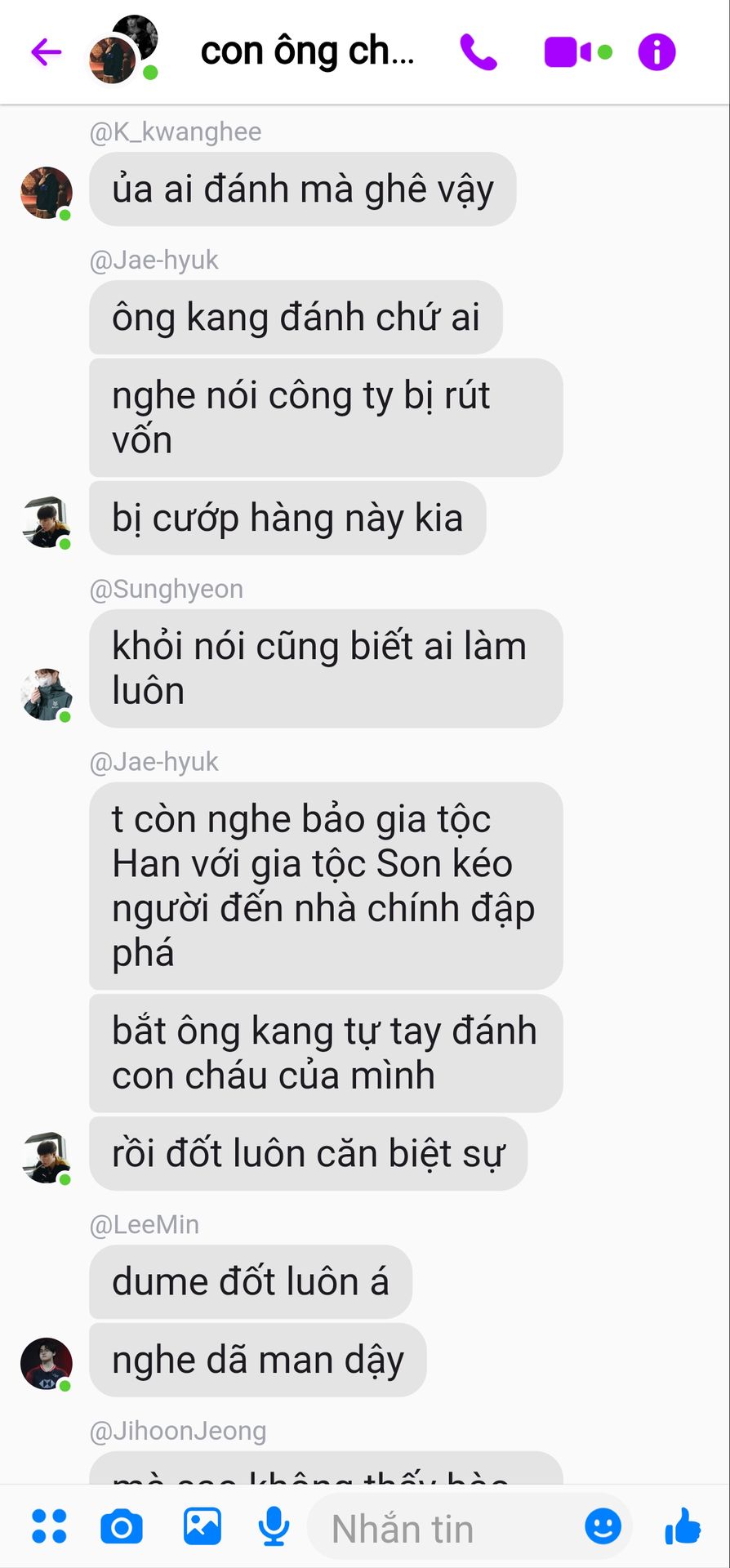730x1568 pixels.
Task: Select message "rồi đốt luôn căn biệt sự"
Action: [309, 1153]
